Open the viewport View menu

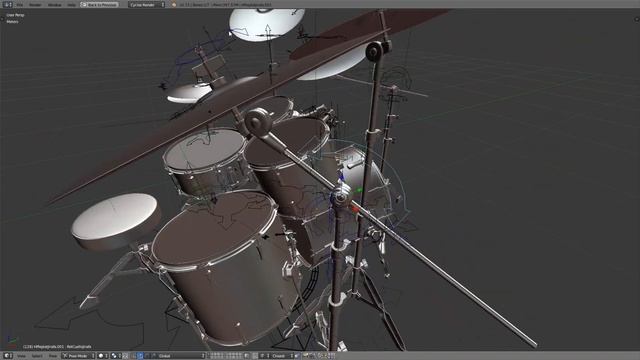pyautogui.click(x=21, y=356)
